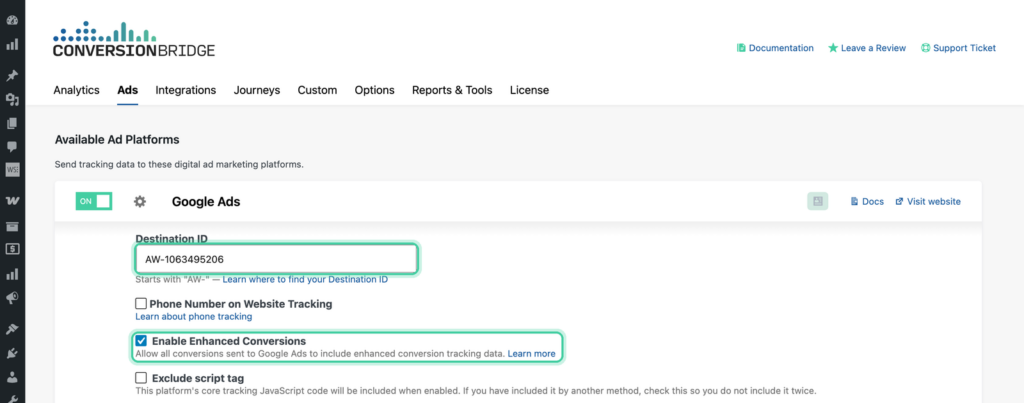Open the WS form sidebar icon
This screenshot has width=1024, height=403.
click(x=12, y=170)
